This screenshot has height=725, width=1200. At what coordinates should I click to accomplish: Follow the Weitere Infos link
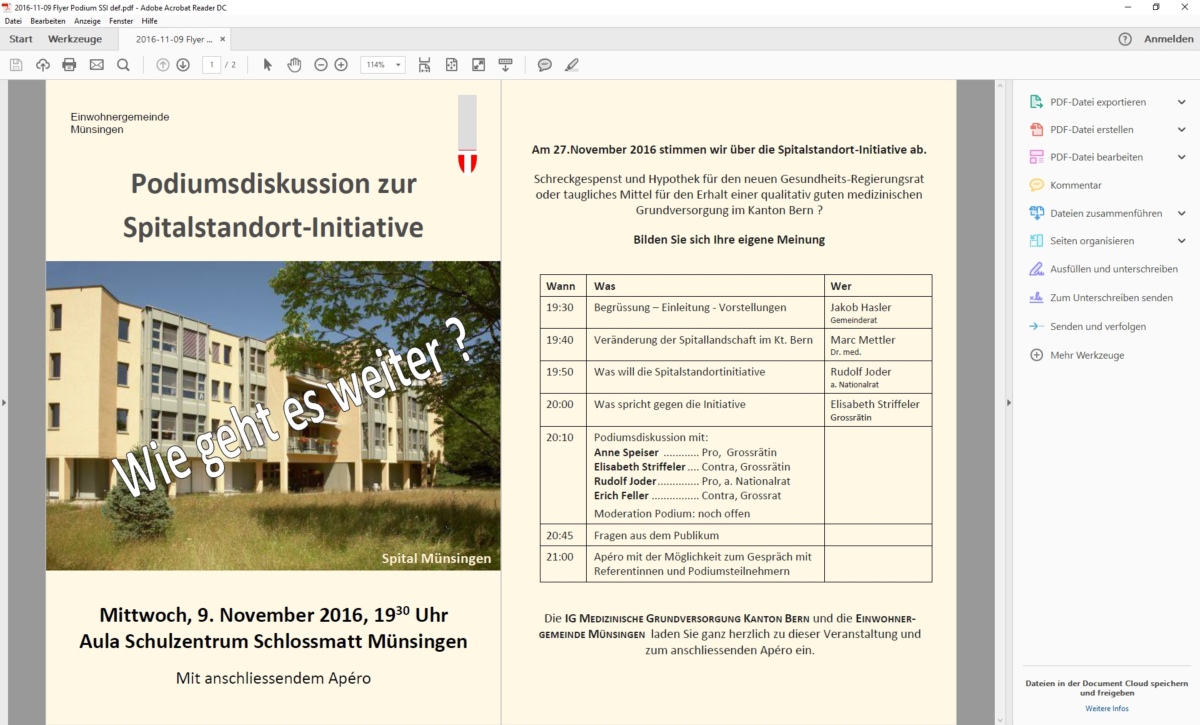point(1107,708)
